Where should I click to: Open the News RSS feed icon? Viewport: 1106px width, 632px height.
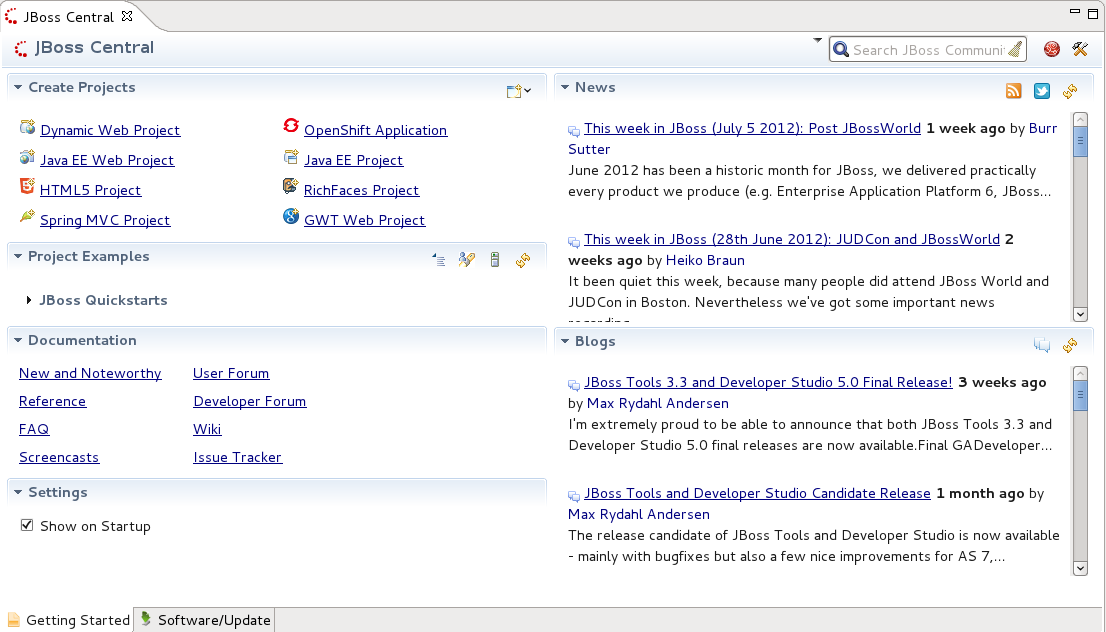1014,91
